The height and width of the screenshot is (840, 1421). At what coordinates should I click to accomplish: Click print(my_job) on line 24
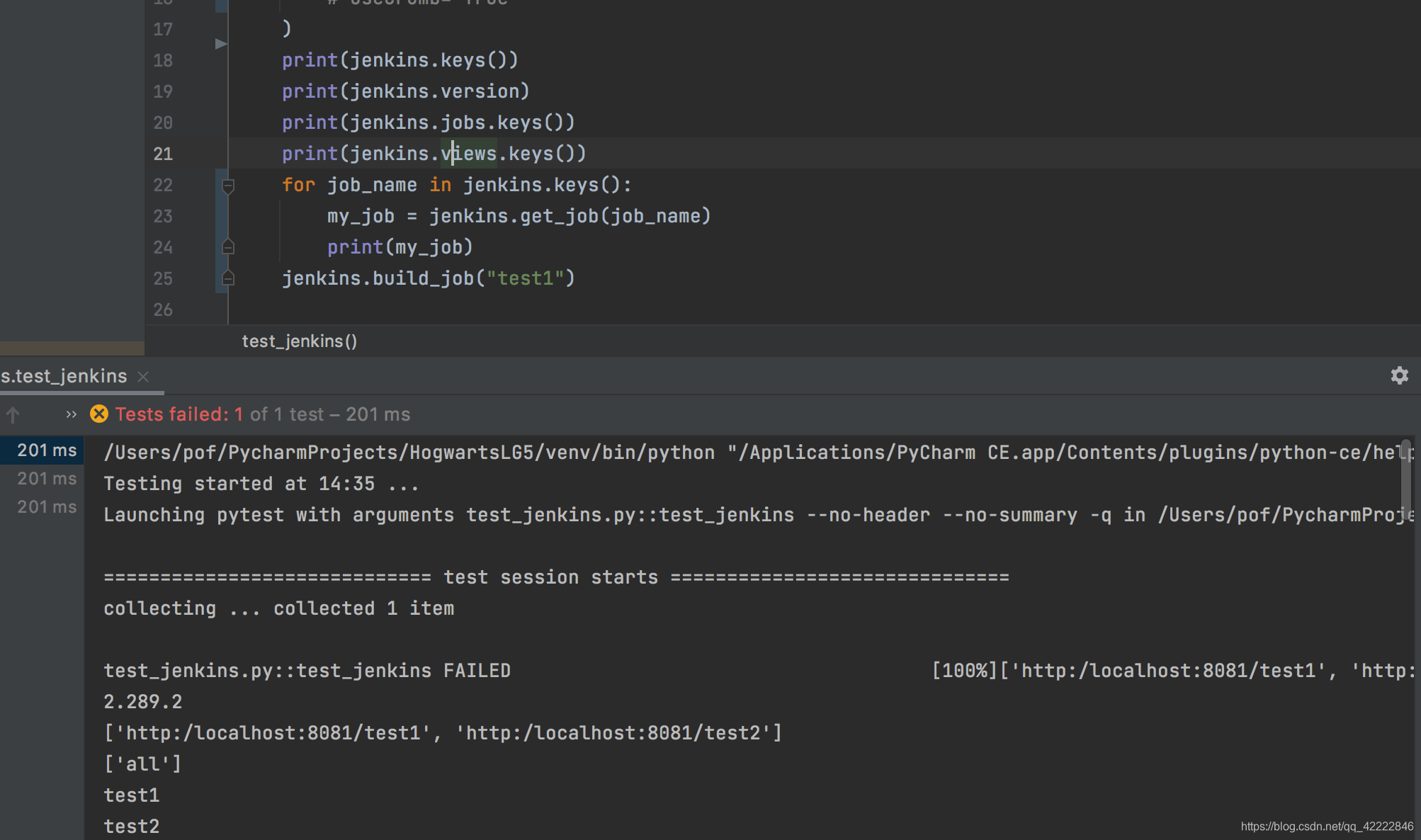click(400, 247)
